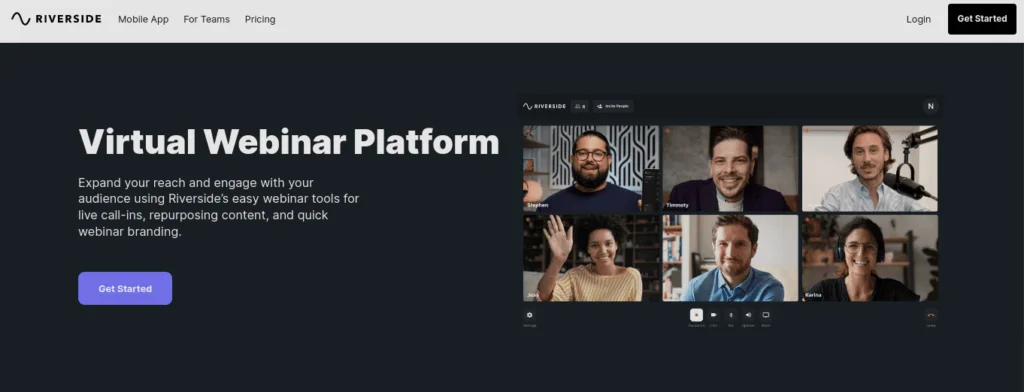Select Timmoty's video tile
The height and width of the screenshot is (392, 1024).
(x=730, y=169)
